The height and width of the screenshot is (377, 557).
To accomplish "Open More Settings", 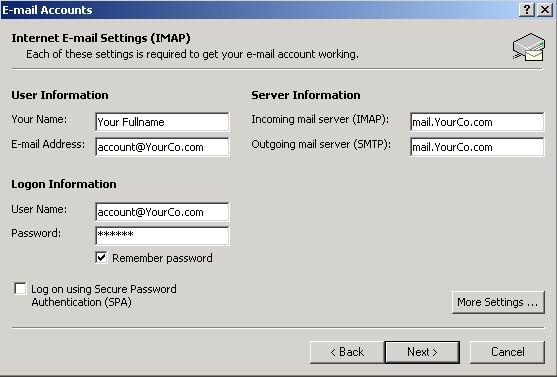I will 498,302.
